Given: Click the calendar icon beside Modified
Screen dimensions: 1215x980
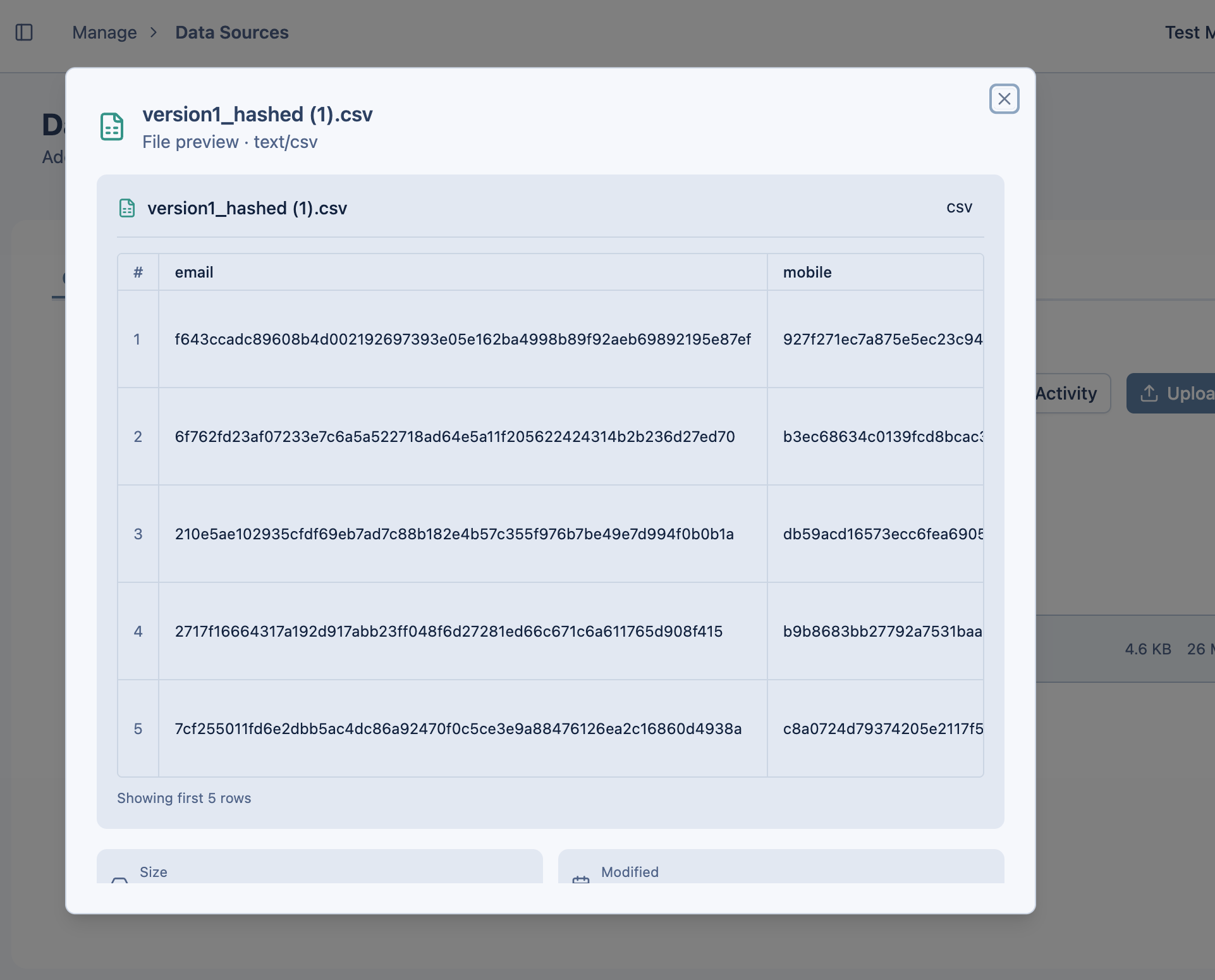Looking at the screenshot, I should (580, 879).
